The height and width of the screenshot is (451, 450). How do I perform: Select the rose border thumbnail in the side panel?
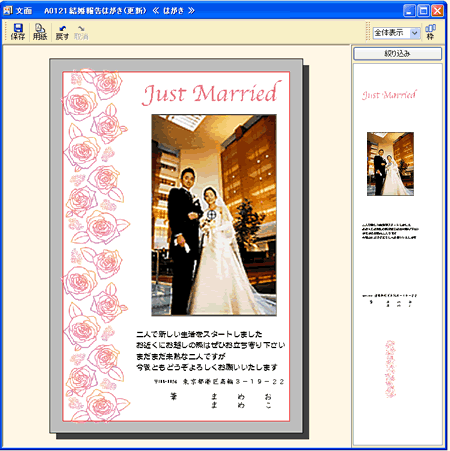[x=390, y=369]
